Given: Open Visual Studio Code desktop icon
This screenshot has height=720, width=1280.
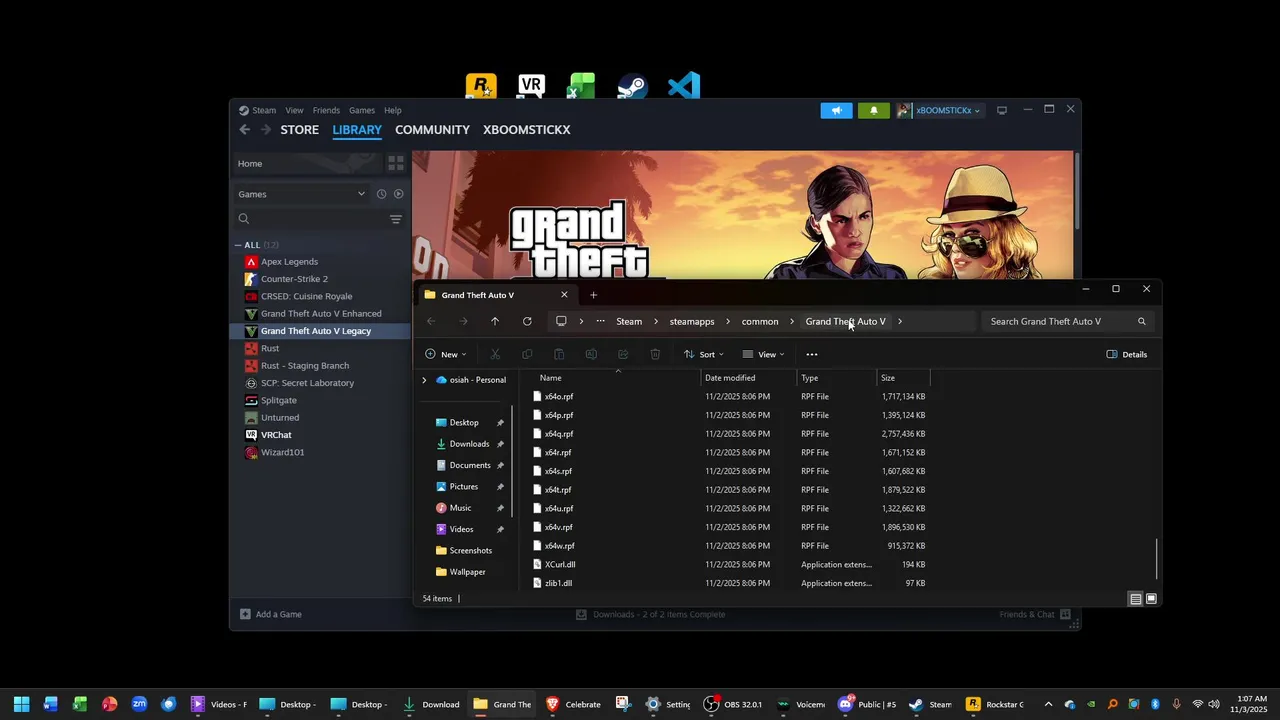Looking at the screenshot, I should coord(684,86).
